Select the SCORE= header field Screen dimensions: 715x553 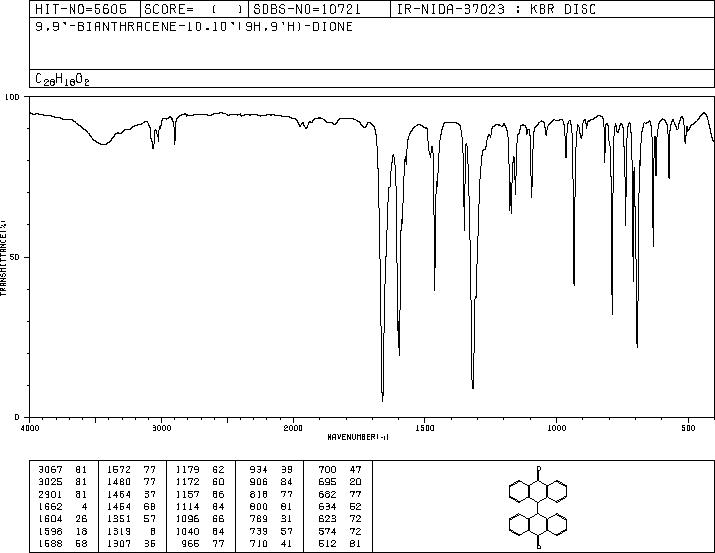pyautogui.click(x=193, y=9)
